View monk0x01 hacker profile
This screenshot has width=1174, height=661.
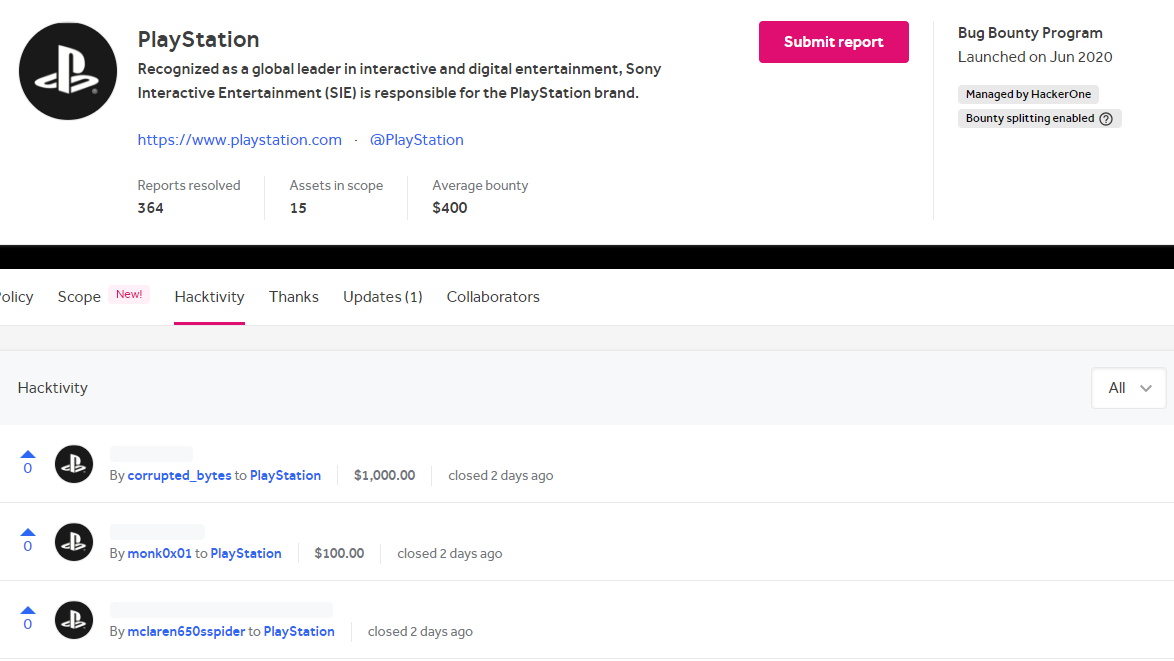[159, 554]
